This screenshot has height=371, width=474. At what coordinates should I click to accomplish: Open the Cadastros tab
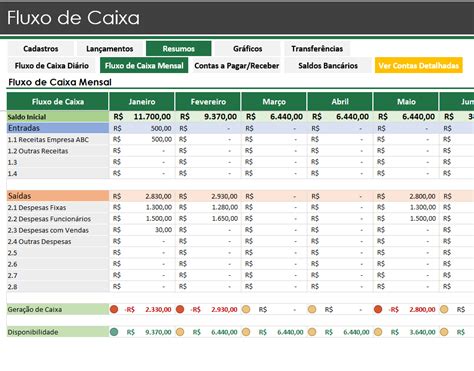(41, 49)
